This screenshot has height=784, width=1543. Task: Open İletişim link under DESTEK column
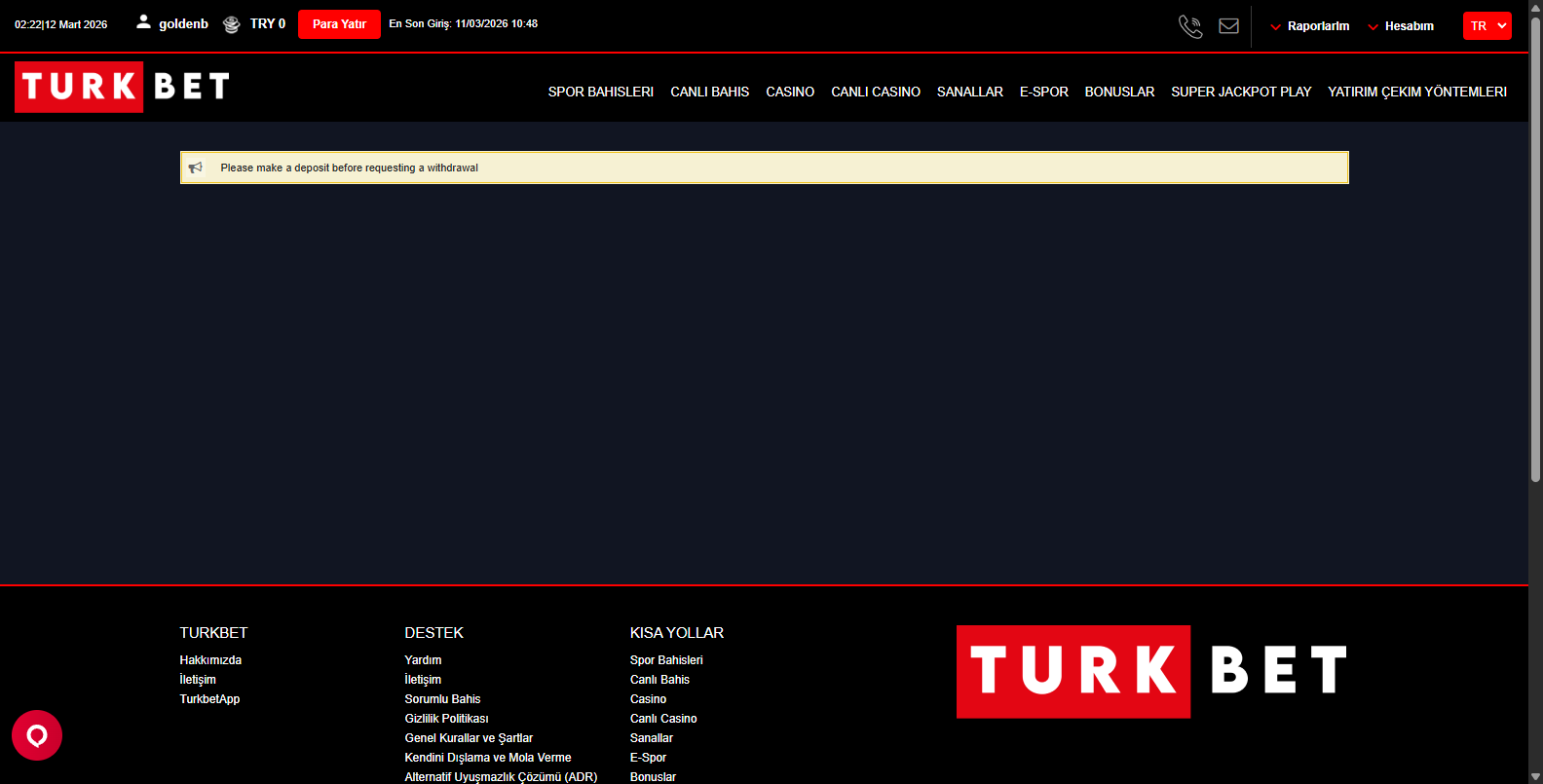click(x=423, y=680)
